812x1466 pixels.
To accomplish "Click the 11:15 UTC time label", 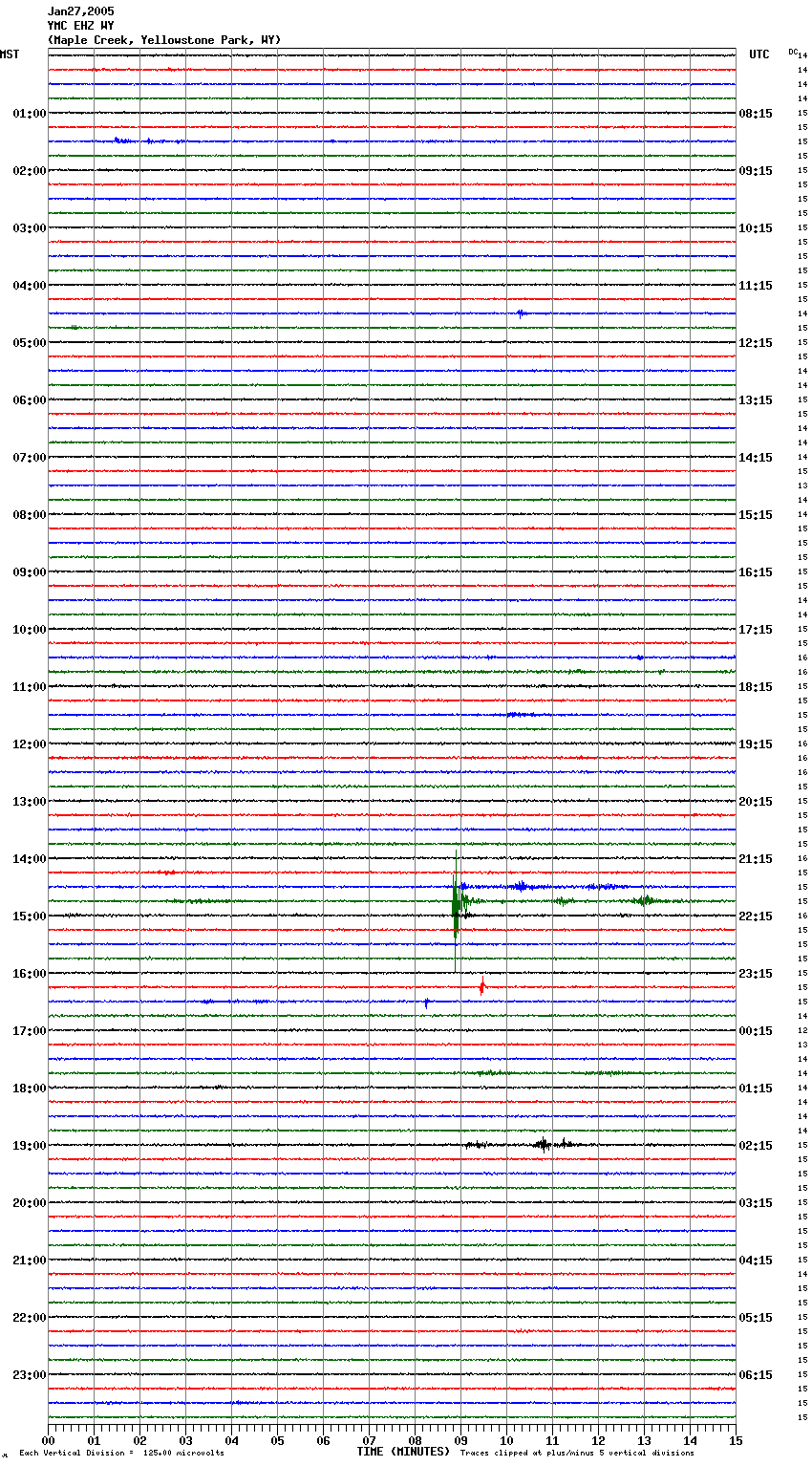I will (756, 286).
